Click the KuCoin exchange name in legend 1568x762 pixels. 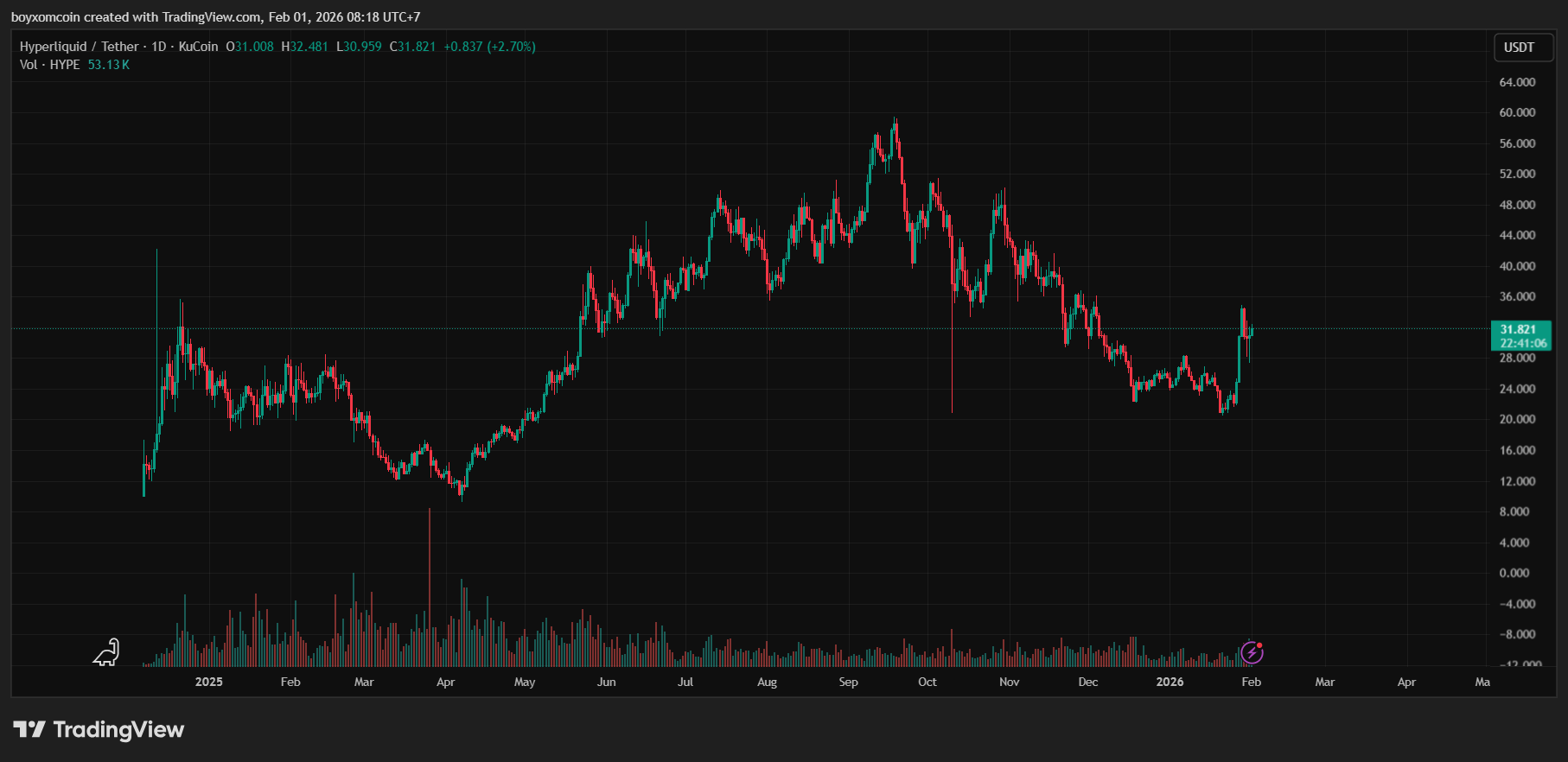click(x=198, y=47)
